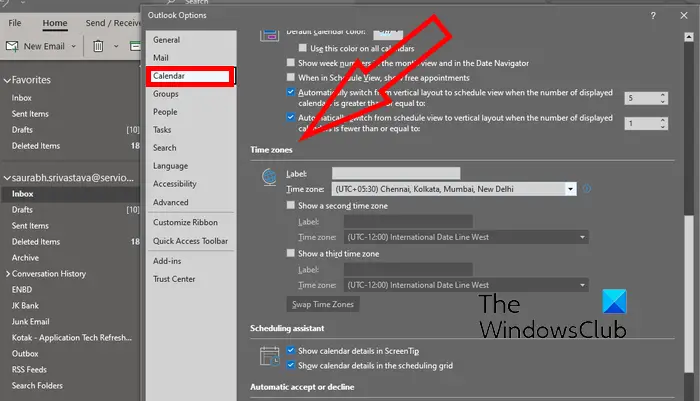This screenshot has height=401, width=700.
Task: Open the New Email dropdown arrow
Action: click(x=74, y=46)
